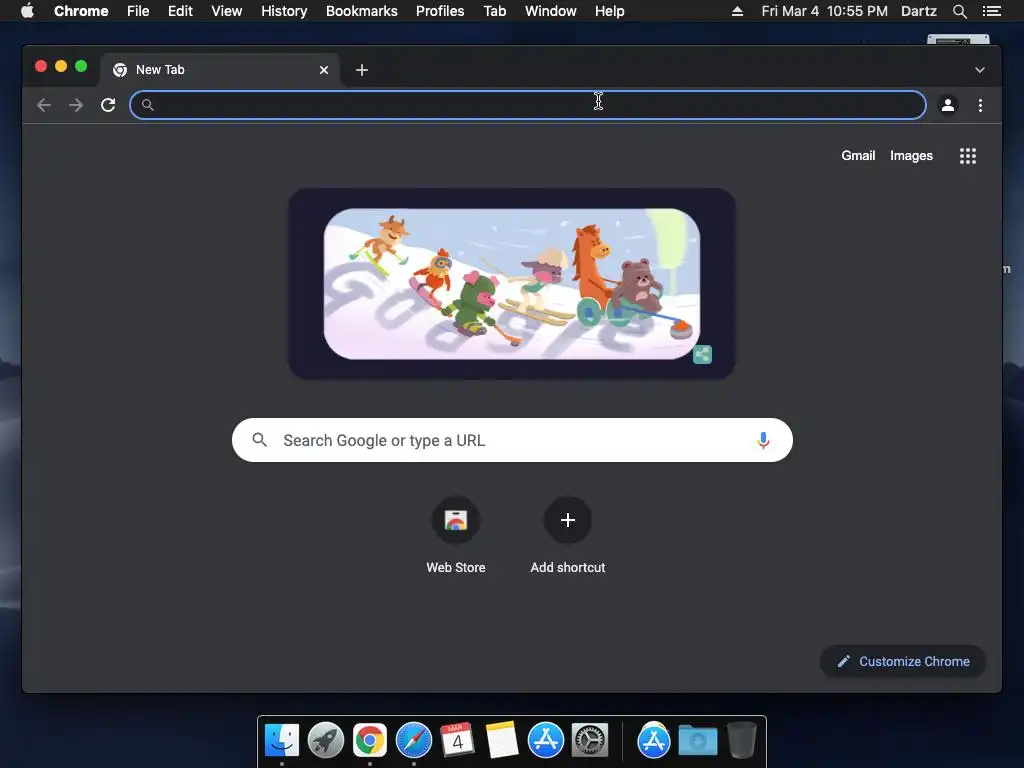This screenshot has width=1024, height=768.
Task: Open the View menu
Action: tap(227, 11)
